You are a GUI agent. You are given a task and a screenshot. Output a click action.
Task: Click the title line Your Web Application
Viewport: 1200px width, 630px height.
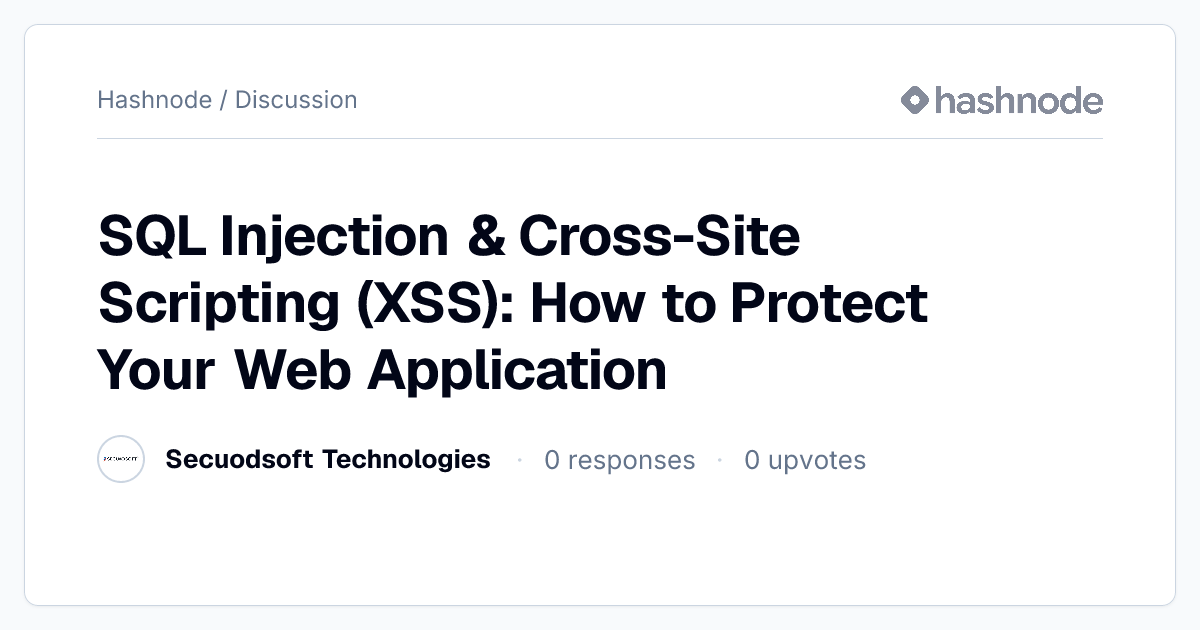coord(382,371)
